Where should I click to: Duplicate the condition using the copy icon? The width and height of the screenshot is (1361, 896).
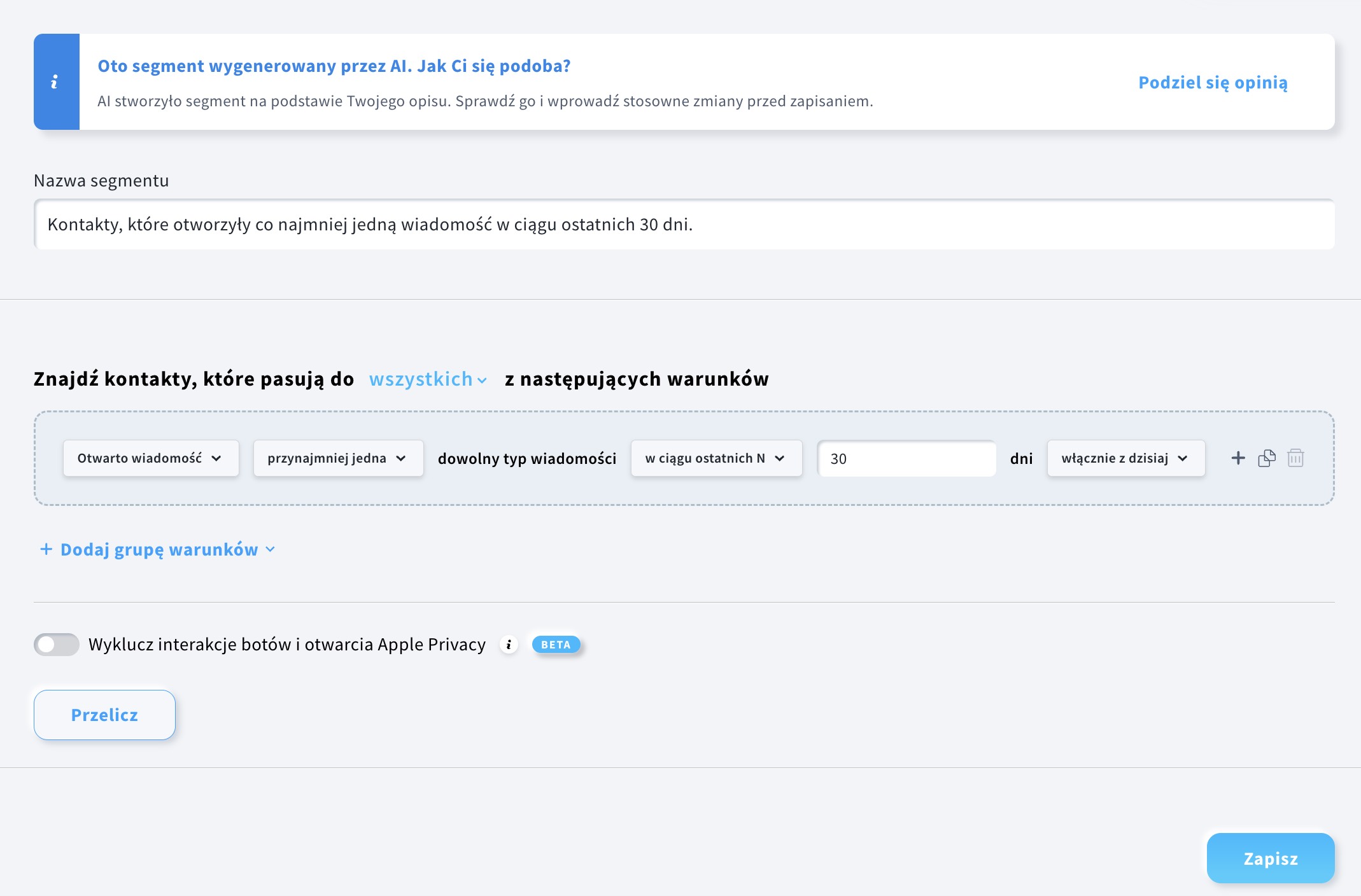tap(1266, 458)
